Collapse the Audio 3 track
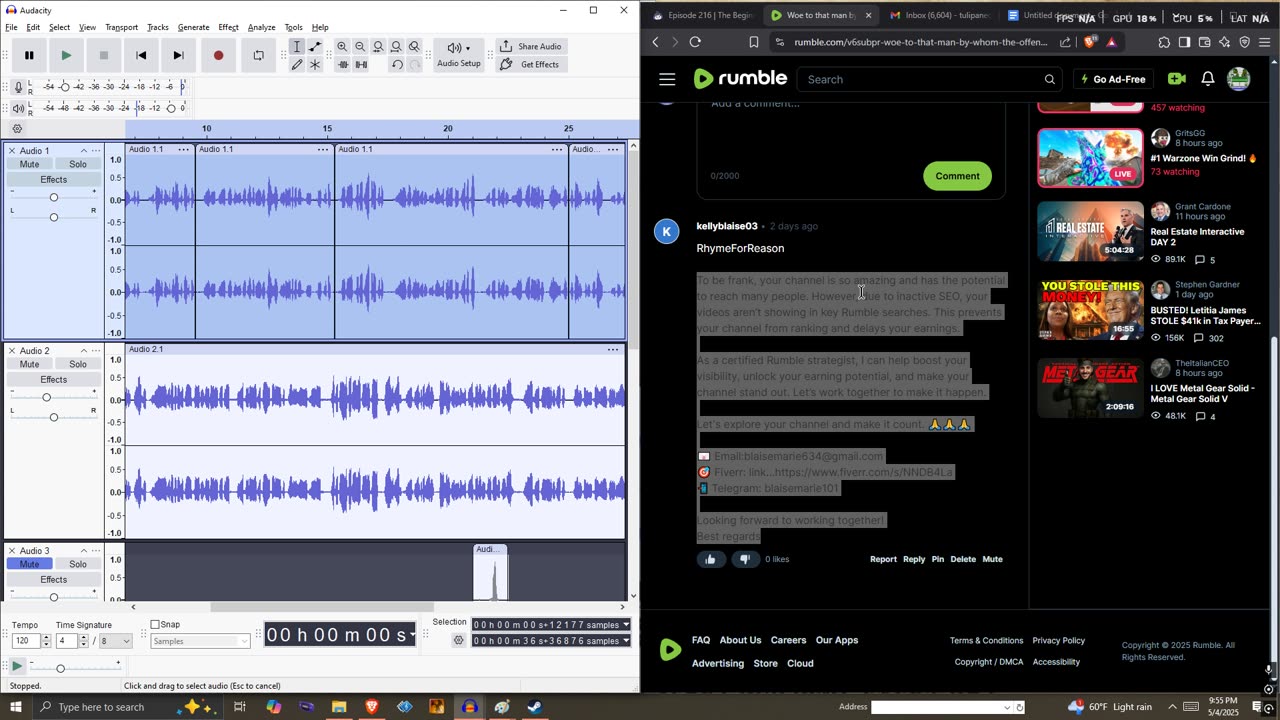1280x720 pixels. coord(83,551)
